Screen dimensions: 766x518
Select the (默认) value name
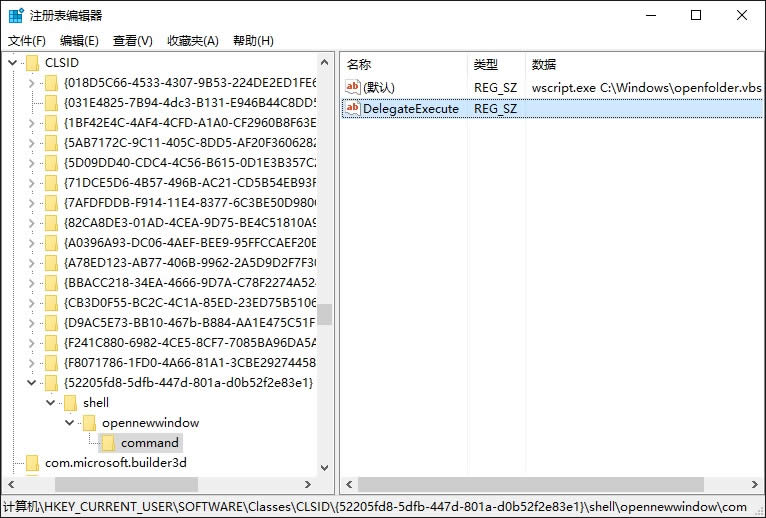point(379,87)
